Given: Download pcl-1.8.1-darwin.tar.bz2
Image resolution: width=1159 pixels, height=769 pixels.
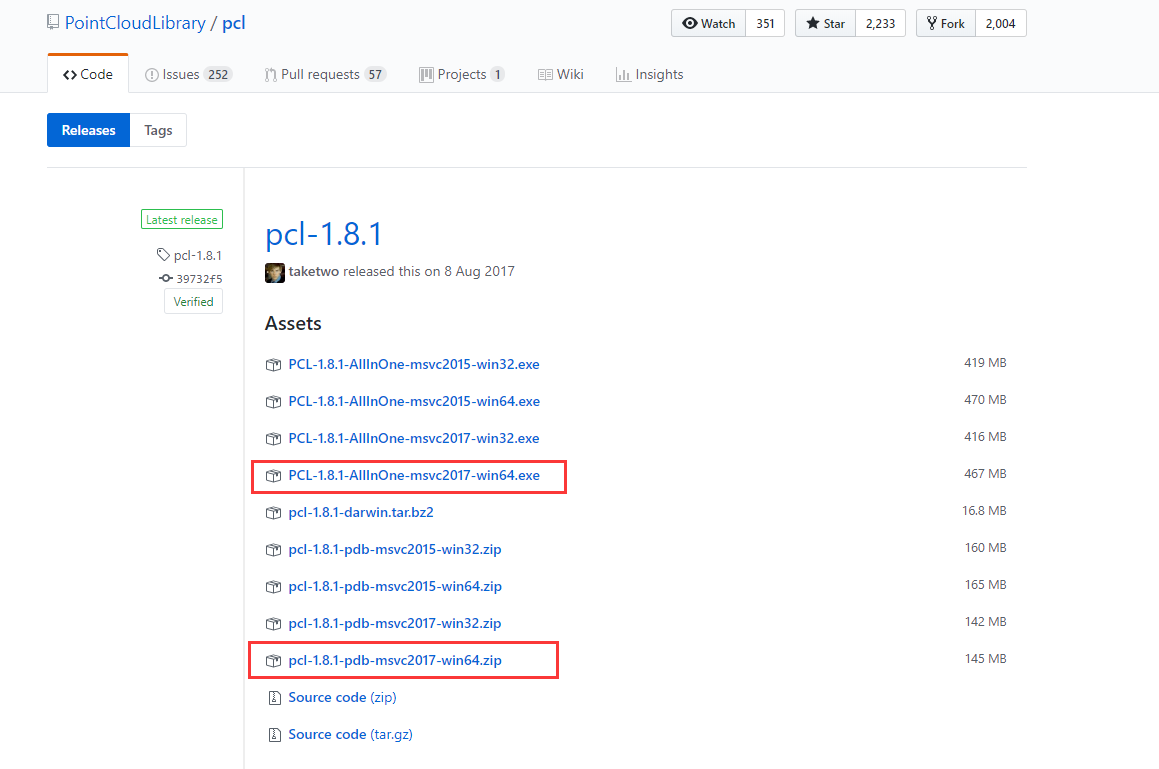Looking at the screenshot, I should pos(361,512).
